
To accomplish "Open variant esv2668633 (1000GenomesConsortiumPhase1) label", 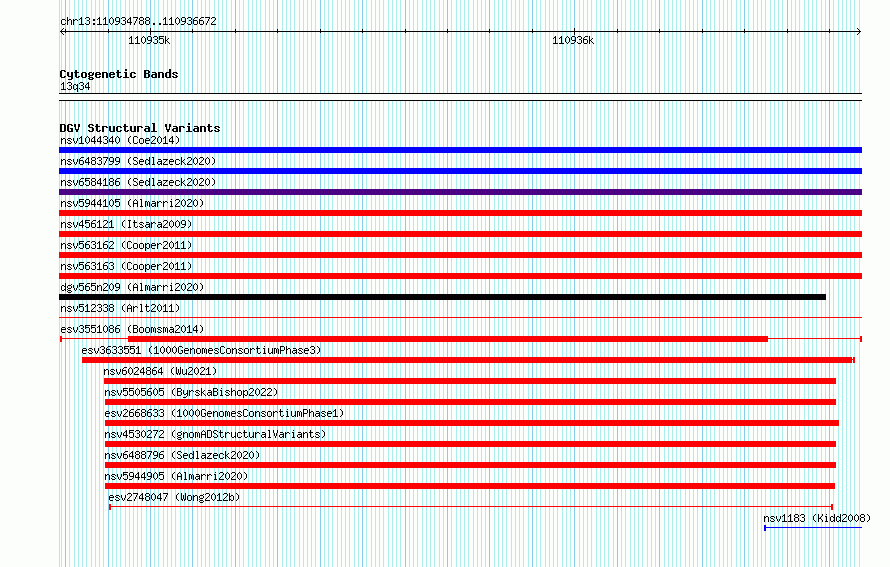I will pyautogui.click(x=224, y=413).
